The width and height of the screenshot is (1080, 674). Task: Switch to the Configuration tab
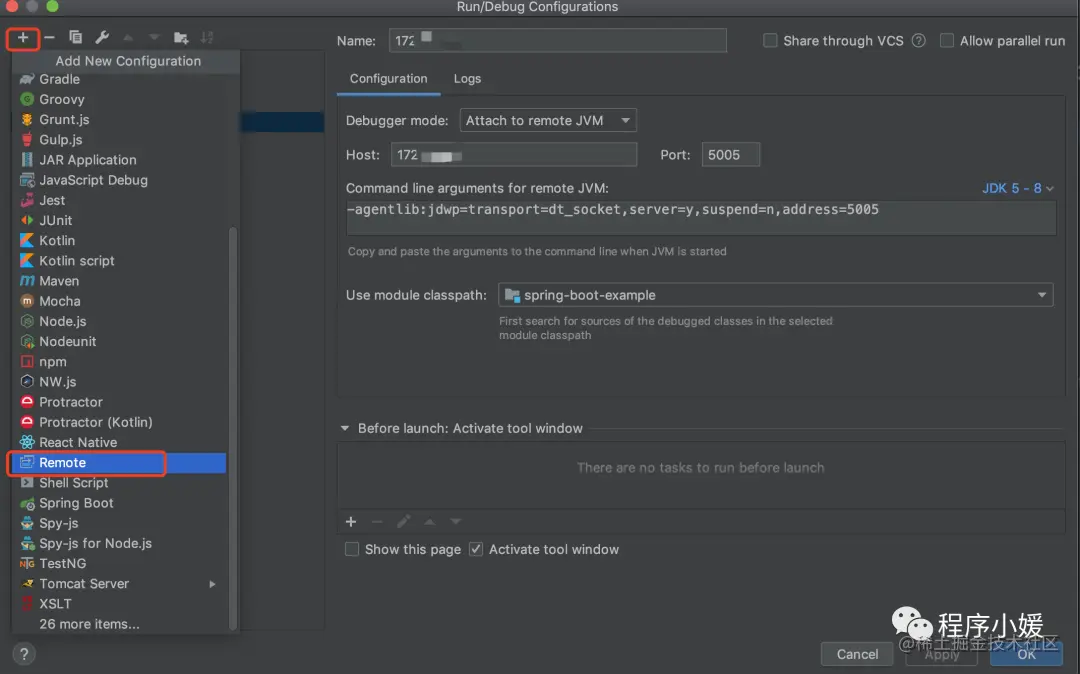388,78
